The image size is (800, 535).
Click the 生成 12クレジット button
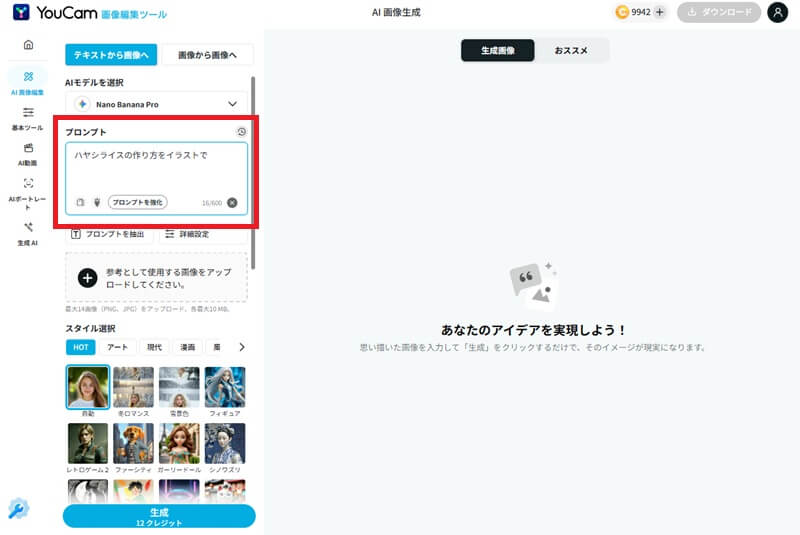click(159, 516)
